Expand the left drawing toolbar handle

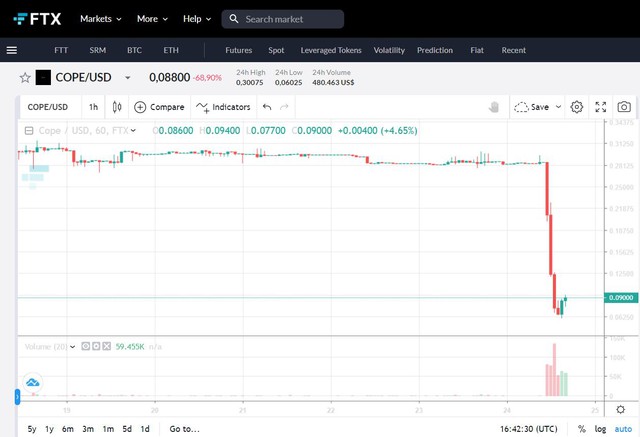point(17,397)
